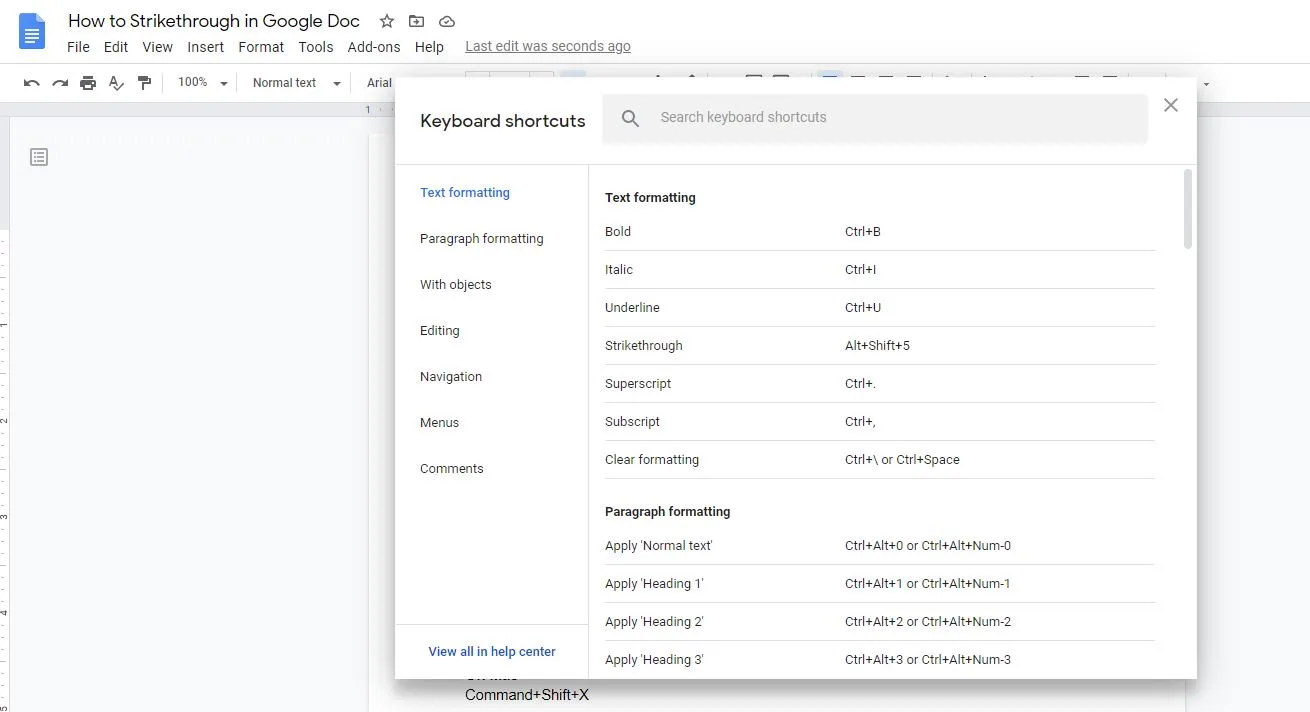Click the Undo toolbar icon

[x=32, y=83]
